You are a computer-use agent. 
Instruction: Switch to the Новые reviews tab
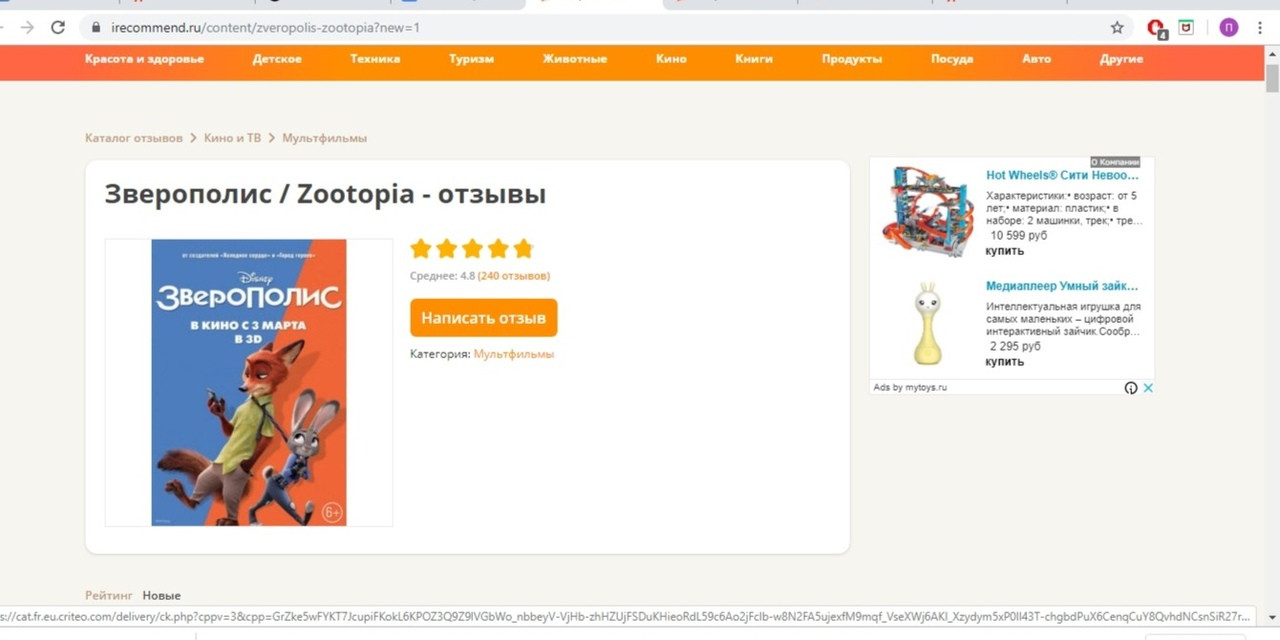(161, 595)
